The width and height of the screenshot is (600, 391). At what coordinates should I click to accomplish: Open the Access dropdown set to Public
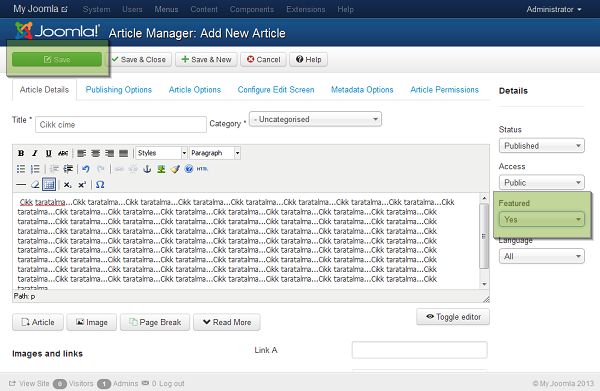pyautogui.click(x=541, y=182)
